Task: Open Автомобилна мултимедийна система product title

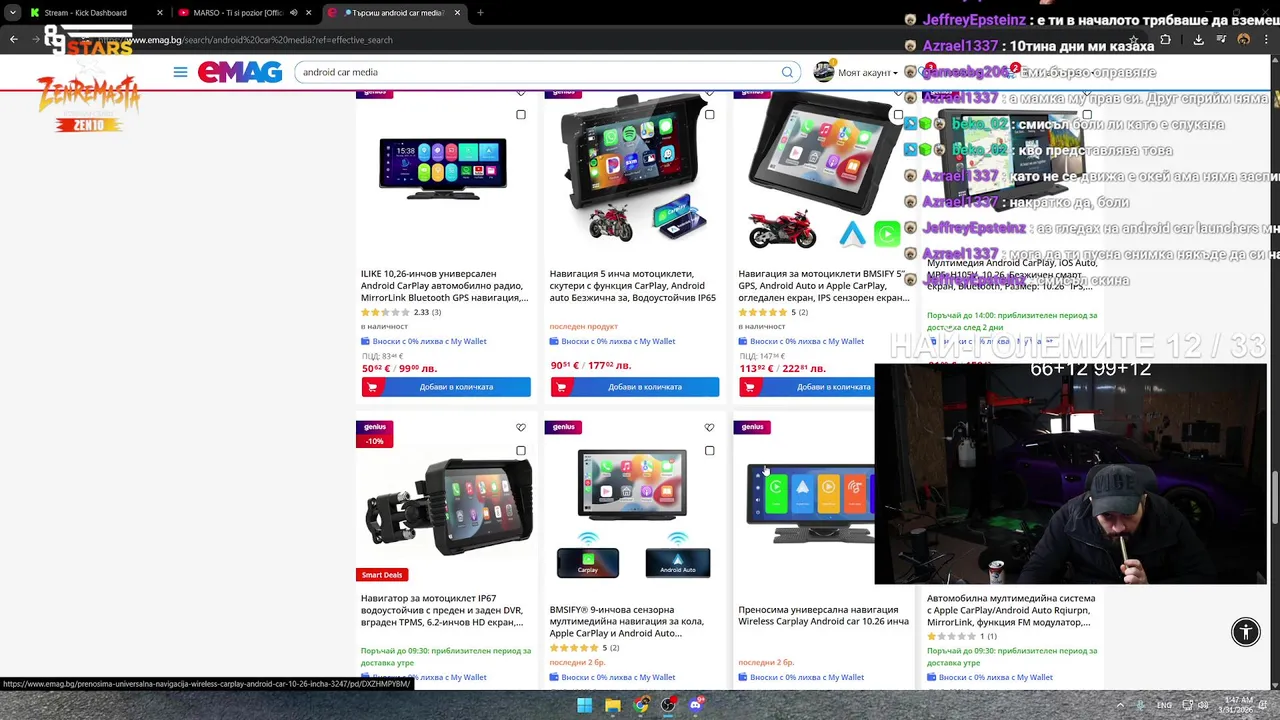Action: (1011, 610)
